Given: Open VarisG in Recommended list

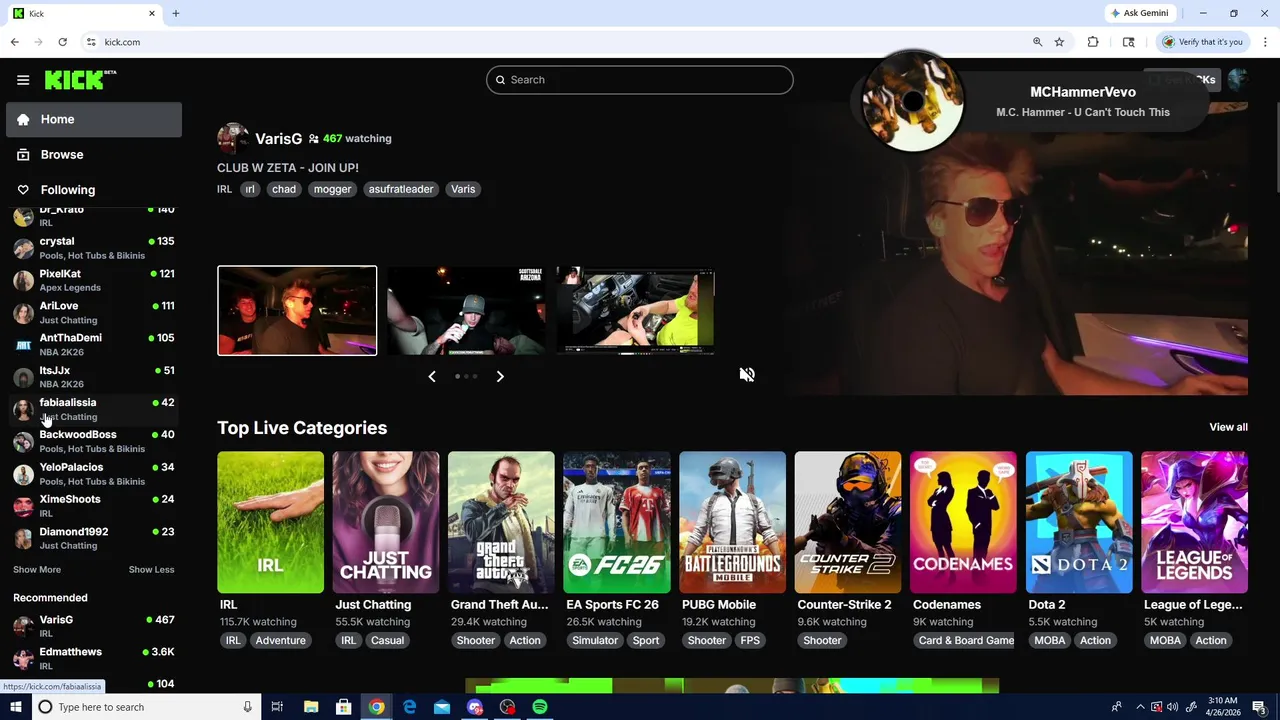Looking at the screenshot, I should click(94, 626).
